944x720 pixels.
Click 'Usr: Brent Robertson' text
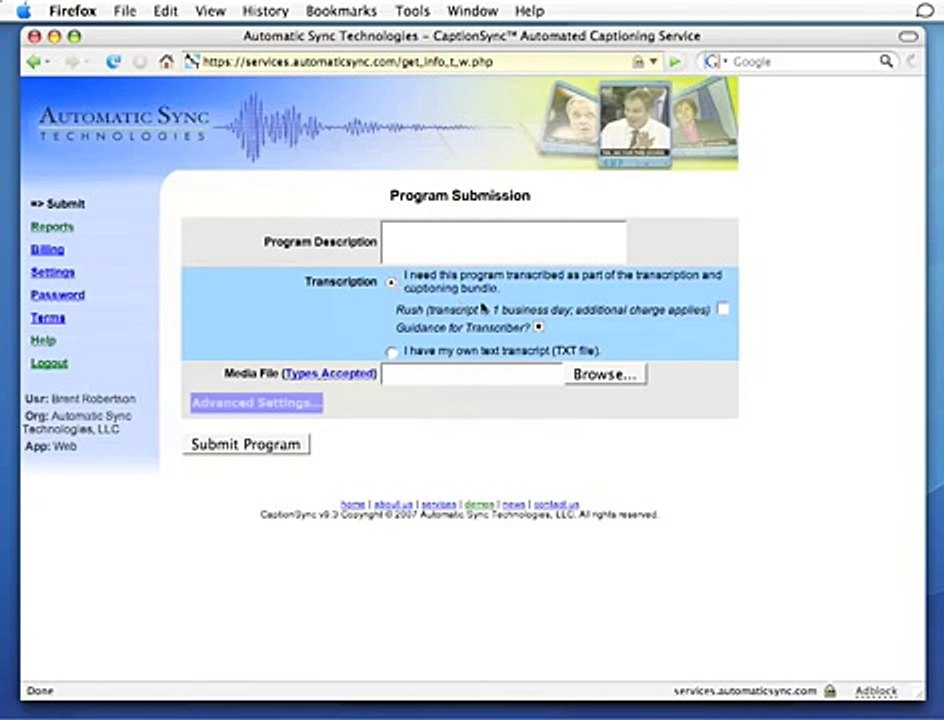coord(80,399)
